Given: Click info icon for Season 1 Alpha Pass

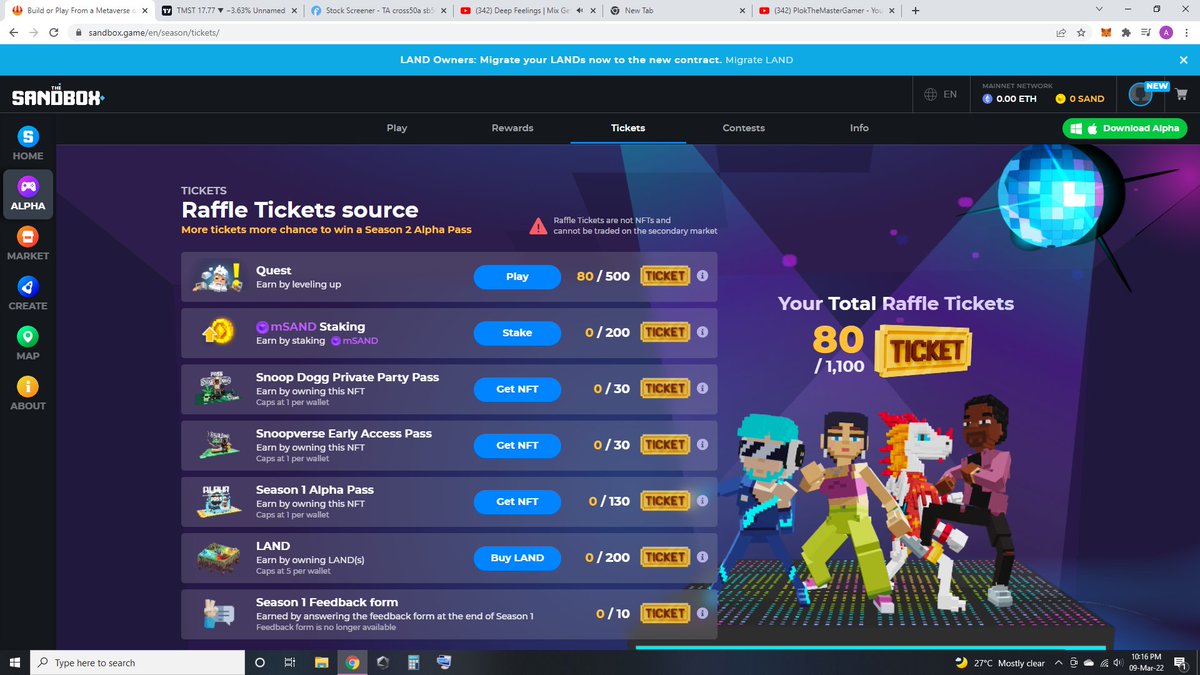Looking at the screenshot, I should pyautogui.click(x=703, y=501).
